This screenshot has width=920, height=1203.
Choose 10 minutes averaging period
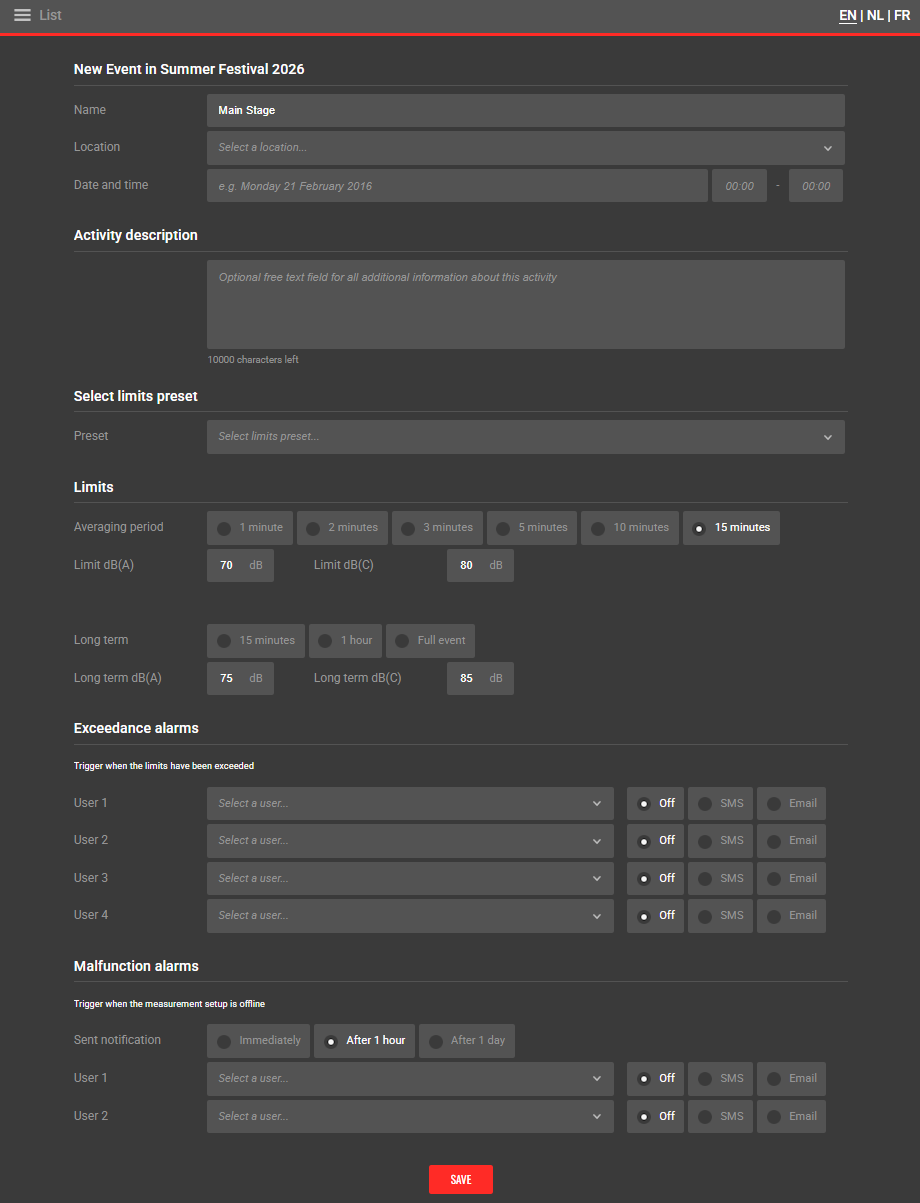[630, 528]
